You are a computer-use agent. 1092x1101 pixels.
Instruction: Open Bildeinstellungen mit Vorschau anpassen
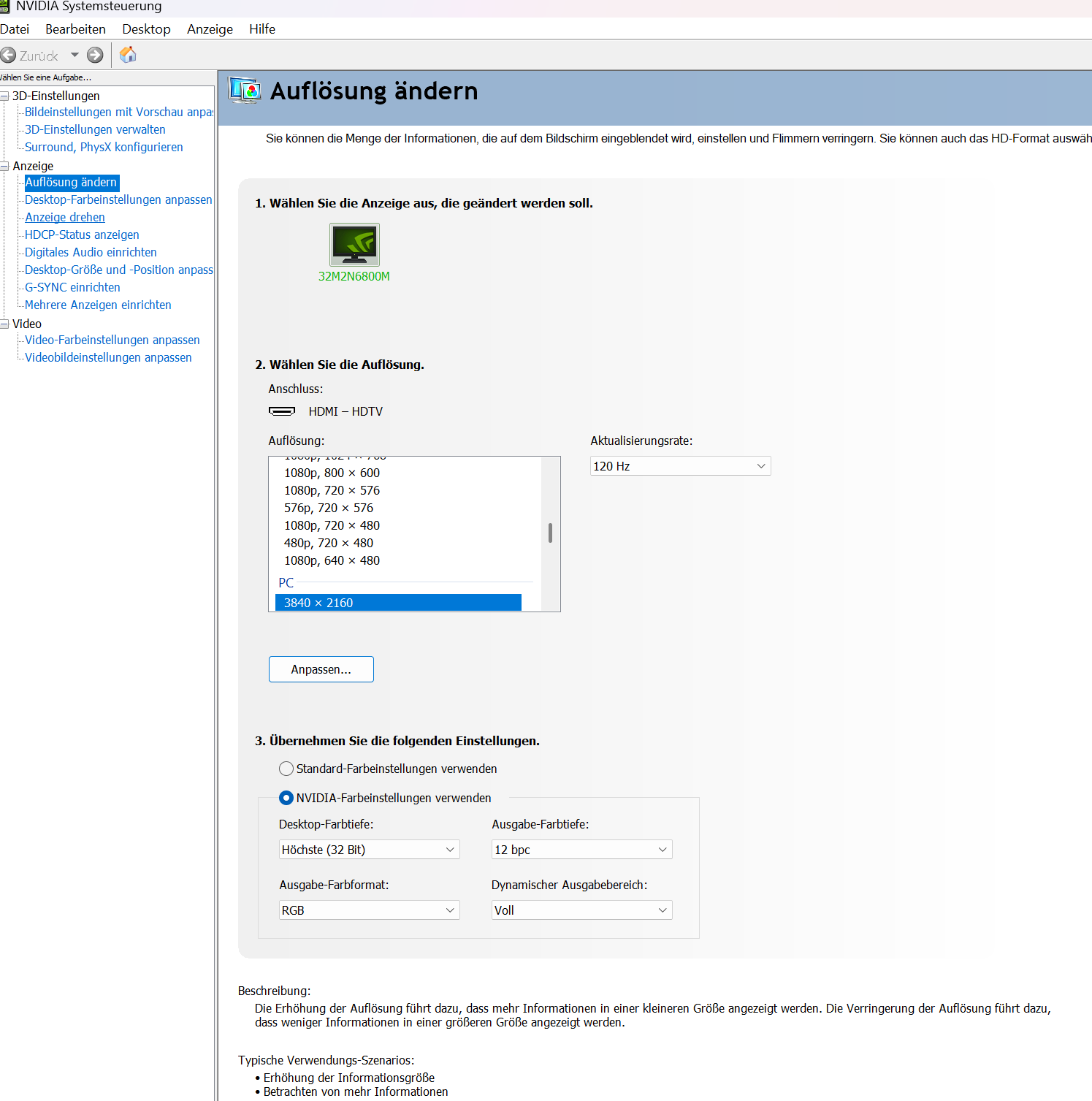click(119, 112)
